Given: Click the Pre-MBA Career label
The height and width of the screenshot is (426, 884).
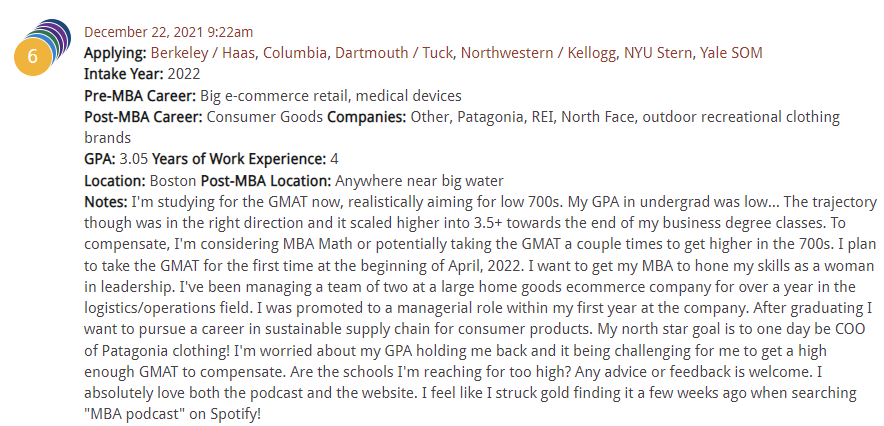Looking at the screenshot, I should [140, 96].
